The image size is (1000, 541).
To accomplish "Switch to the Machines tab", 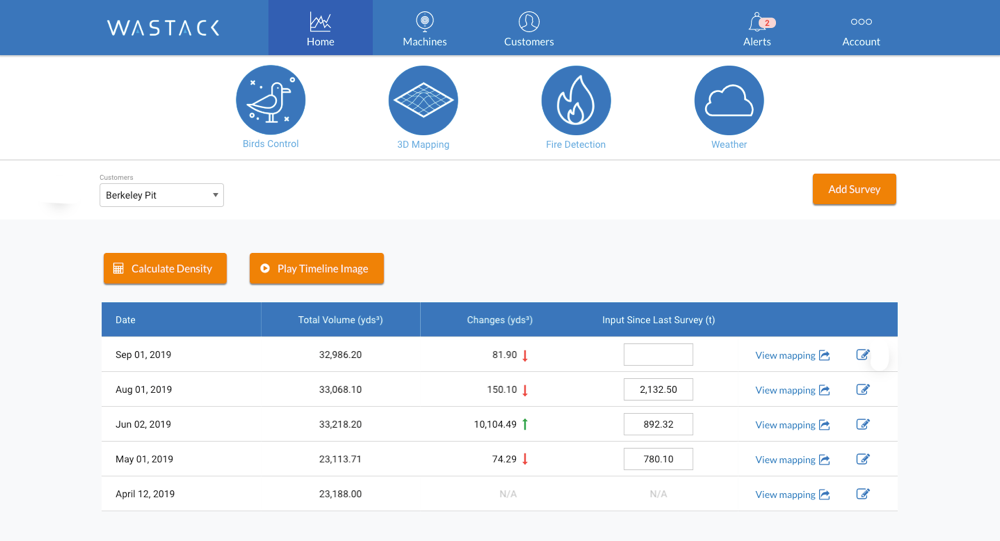I will pyautogui.click(x=425, y=28).
